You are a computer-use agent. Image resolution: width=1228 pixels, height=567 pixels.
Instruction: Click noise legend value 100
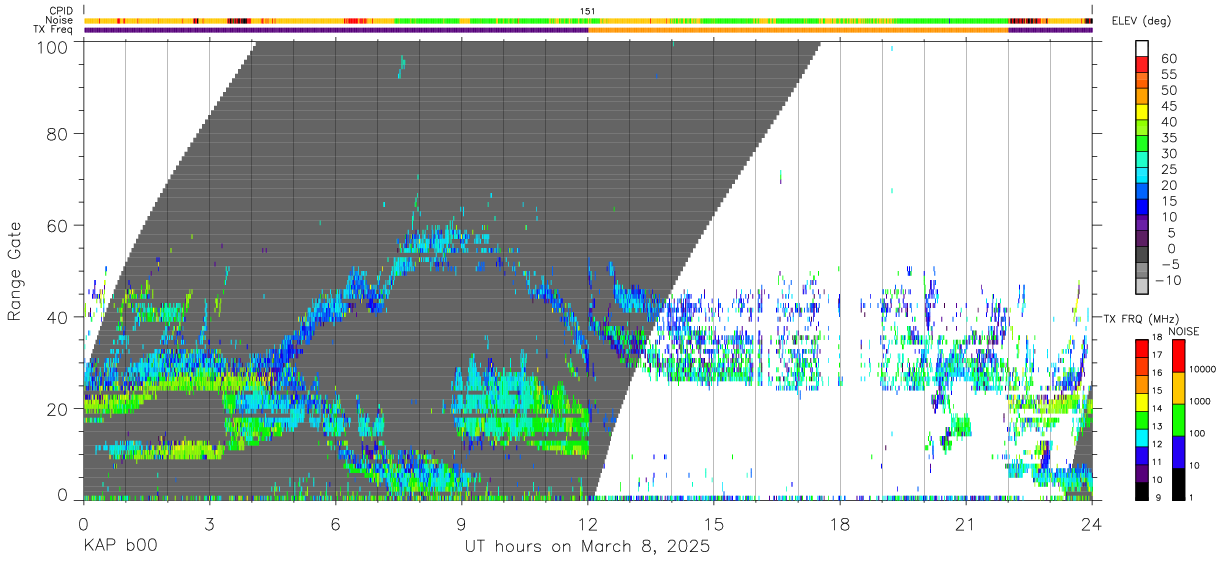[x=1199, y=433]
